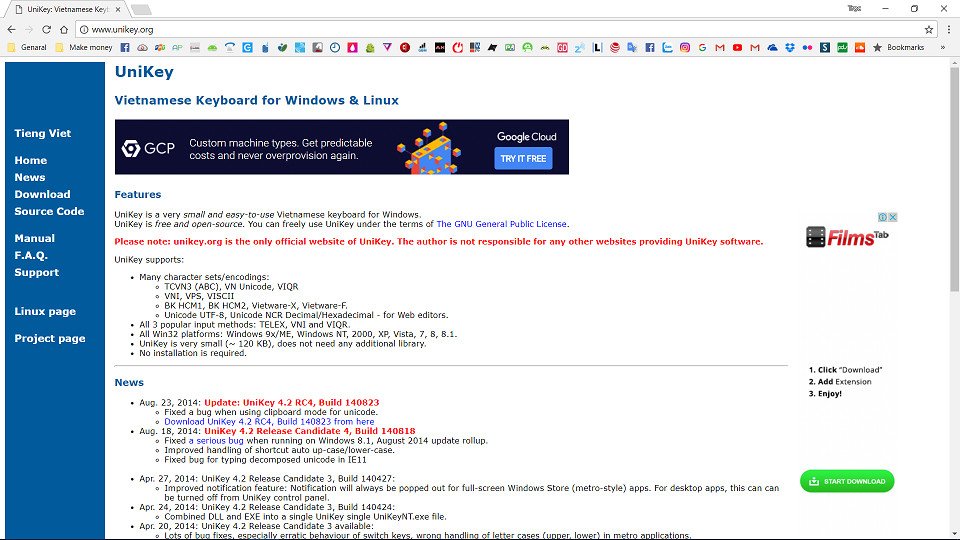Image resolution: width=960 pixels, height=540 pixels.
Task: Open Manual in the sidebar
Action: coord(34,239)
